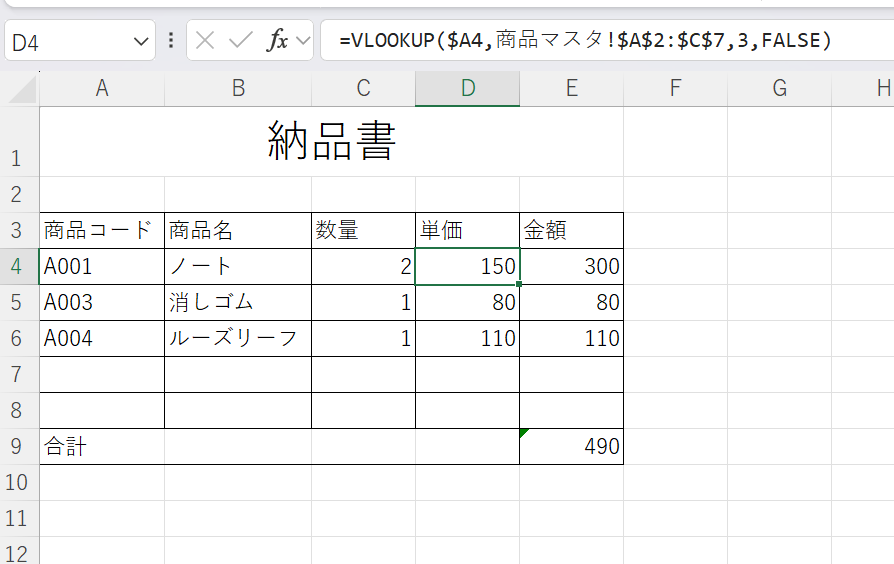Select column E header
This screenshot has width=894, height=564.
[x=572, y=88]
